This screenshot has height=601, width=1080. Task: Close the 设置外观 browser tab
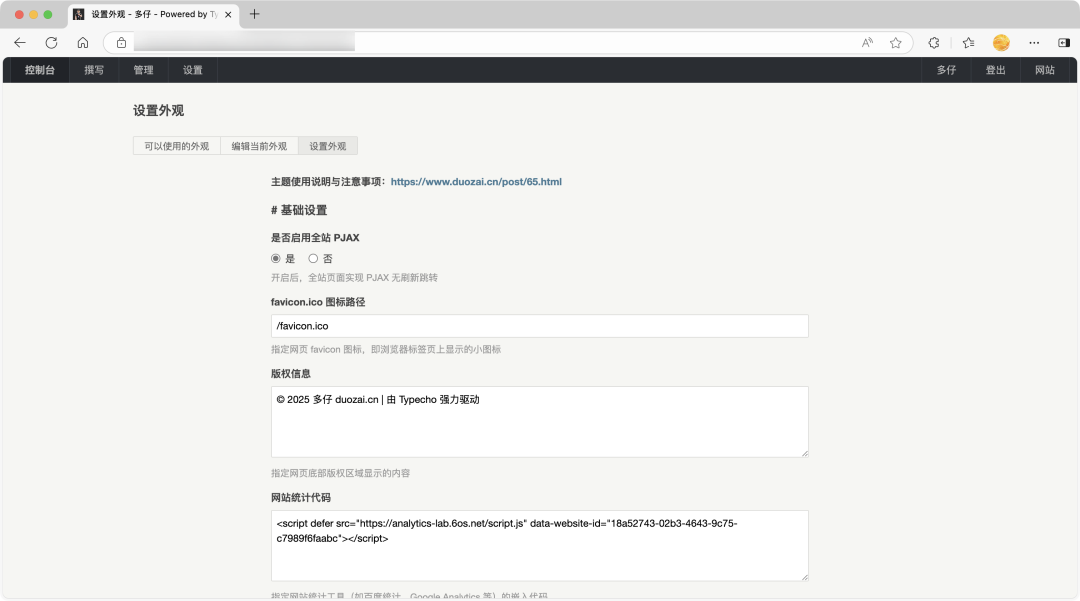tap(228, 14)
